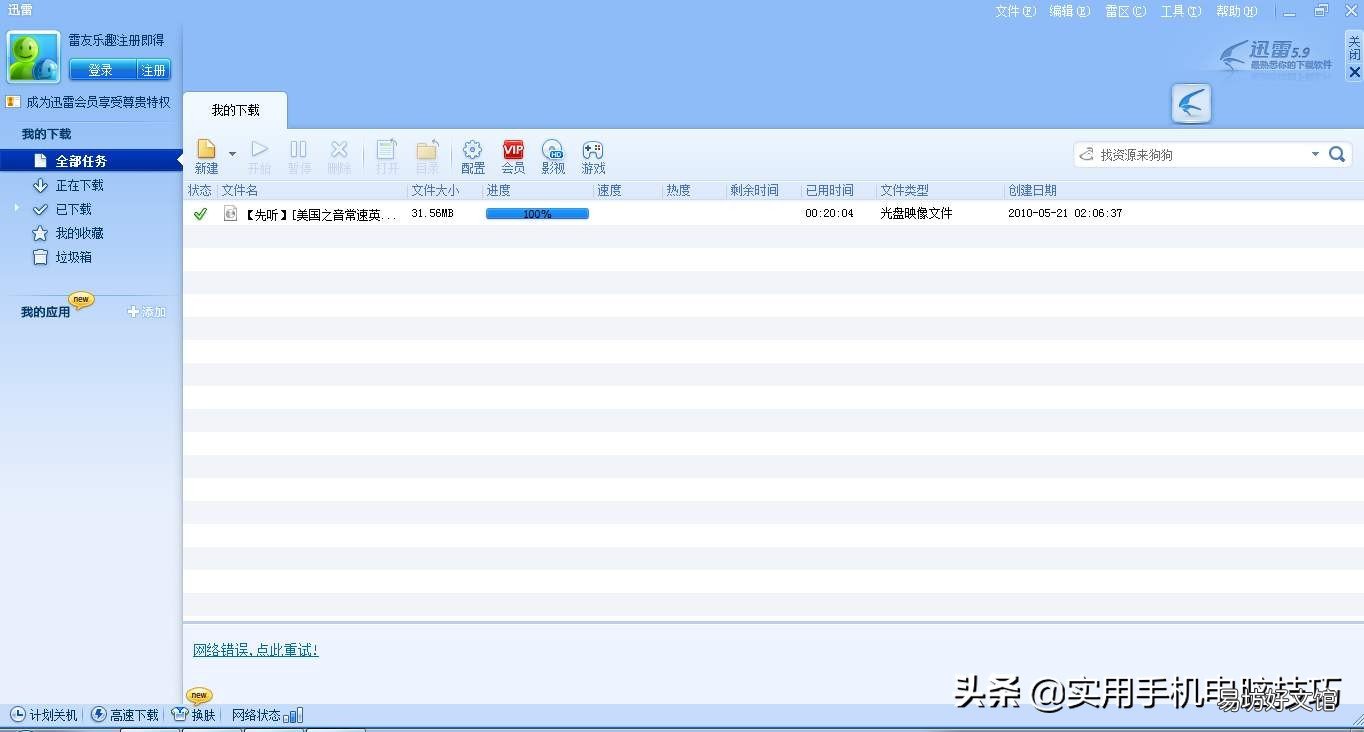Click the search magnifier icon

(x=1337, y=154)
